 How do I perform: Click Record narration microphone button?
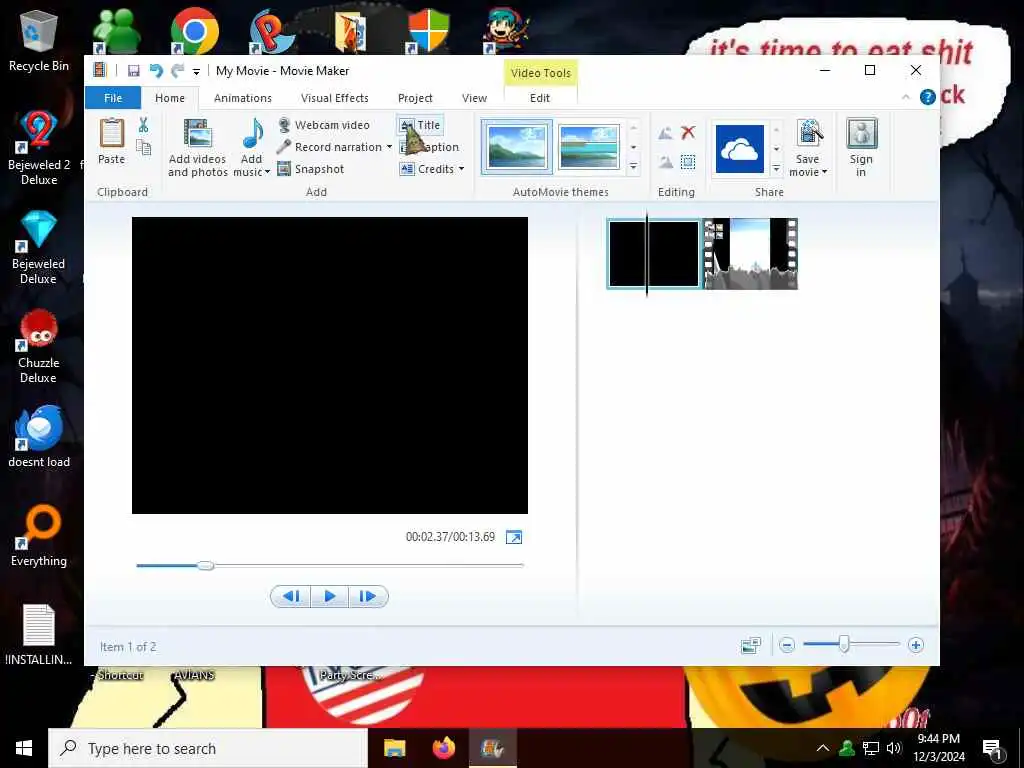tap(330, 147)
